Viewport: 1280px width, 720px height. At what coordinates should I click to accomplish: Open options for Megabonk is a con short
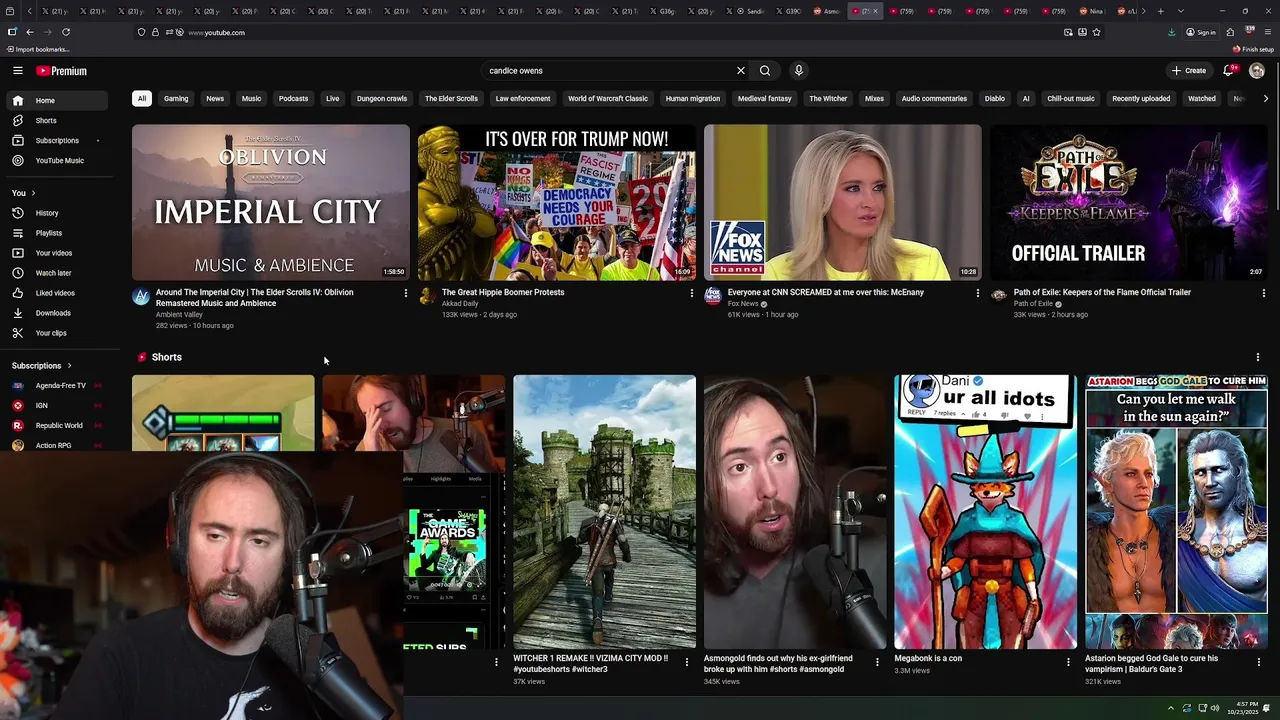(1068, 662)
